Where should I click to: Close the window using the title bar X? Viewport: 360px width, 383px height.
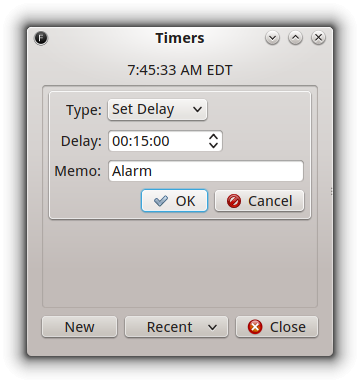click(x=318, y=38)
